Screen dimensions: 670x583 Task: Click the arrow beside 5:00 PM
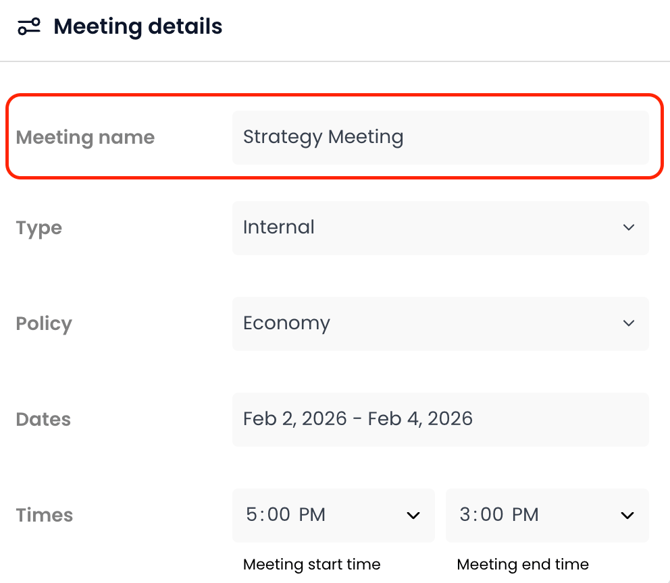[413, 516]
